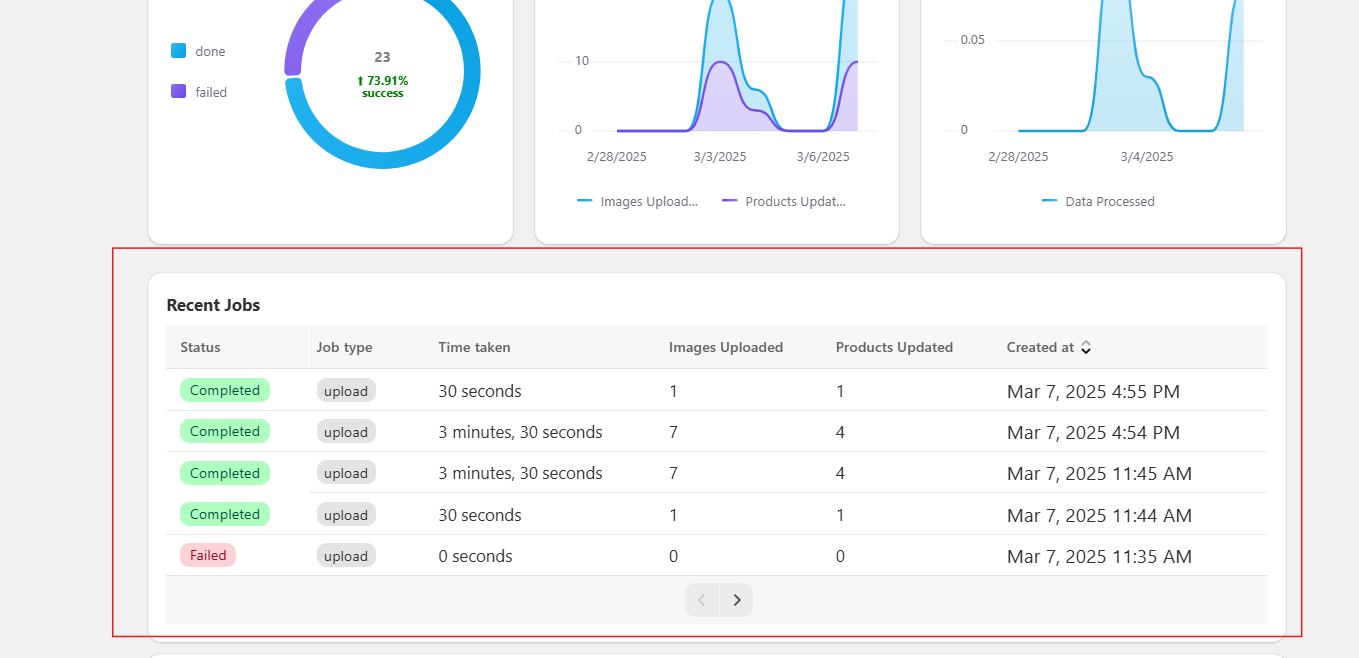Click the previous page chevron in pagination
This screenshot has height=658, width=1359.
(x=701, y=600)
